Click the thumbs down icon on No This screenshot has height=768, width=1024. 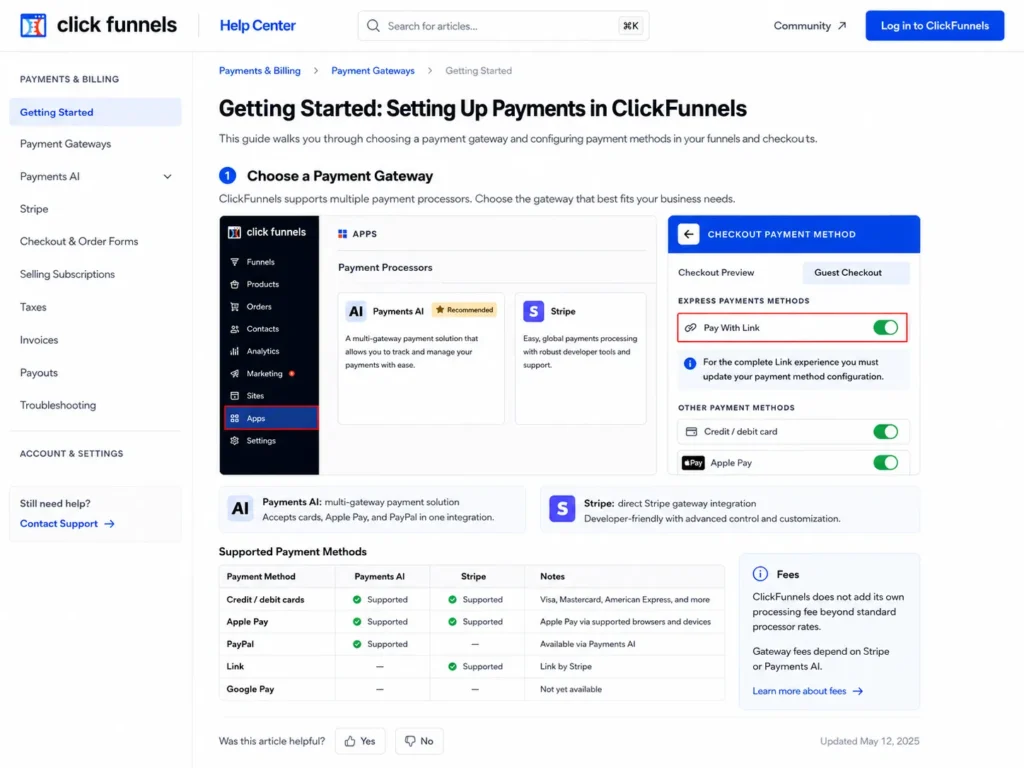pos(410,741)
